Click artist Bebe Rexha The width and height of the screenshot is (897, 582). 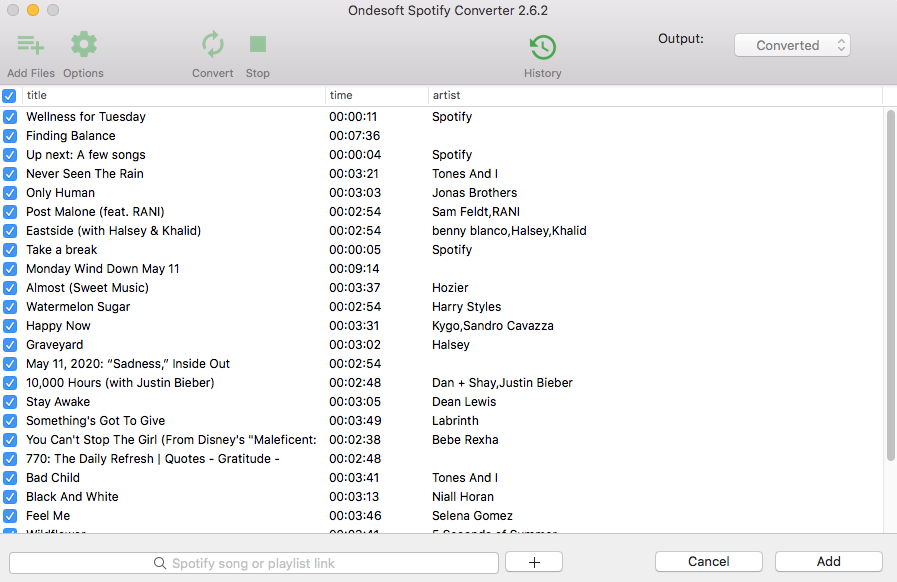465,440
